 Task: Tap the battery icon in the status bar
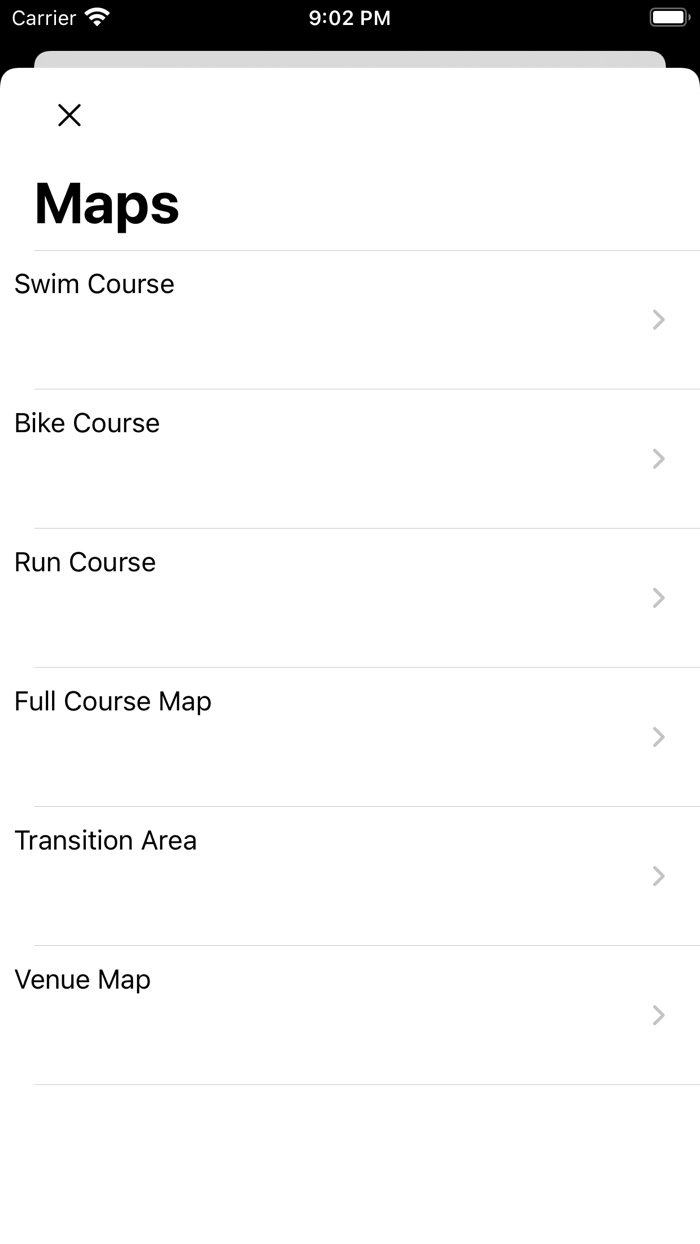pyautogui.click(x=666, y=15)
